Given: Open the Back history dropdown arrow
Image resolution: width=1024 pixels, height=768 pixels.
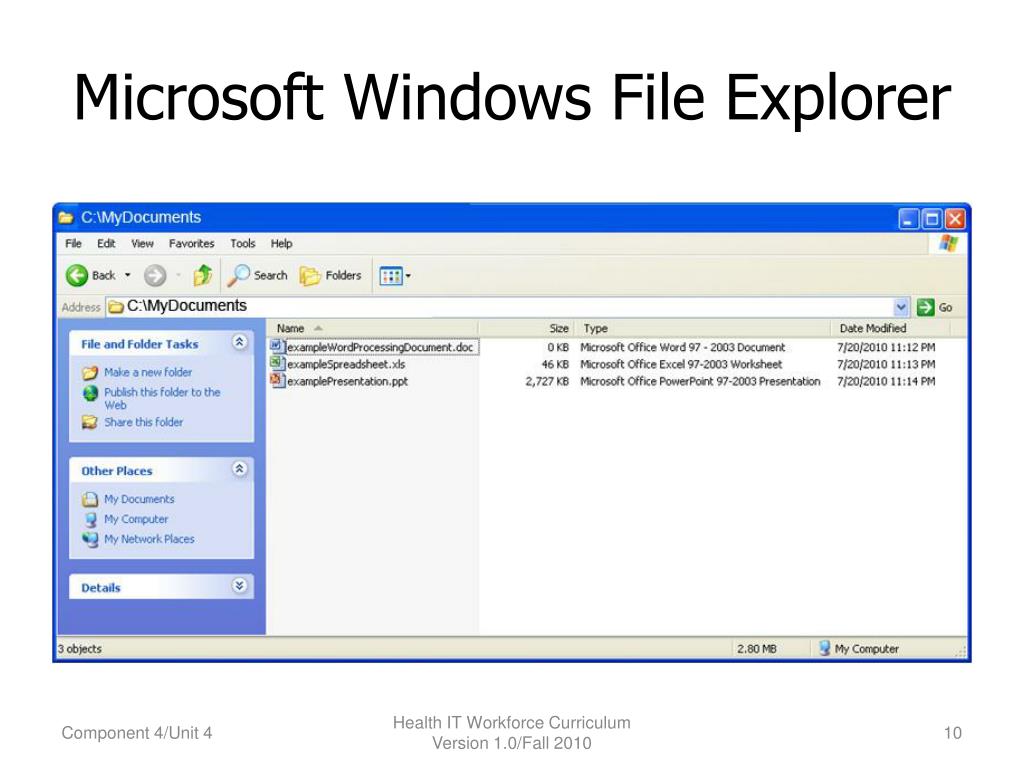Looking at the screenshot, I should coord(128,276).
